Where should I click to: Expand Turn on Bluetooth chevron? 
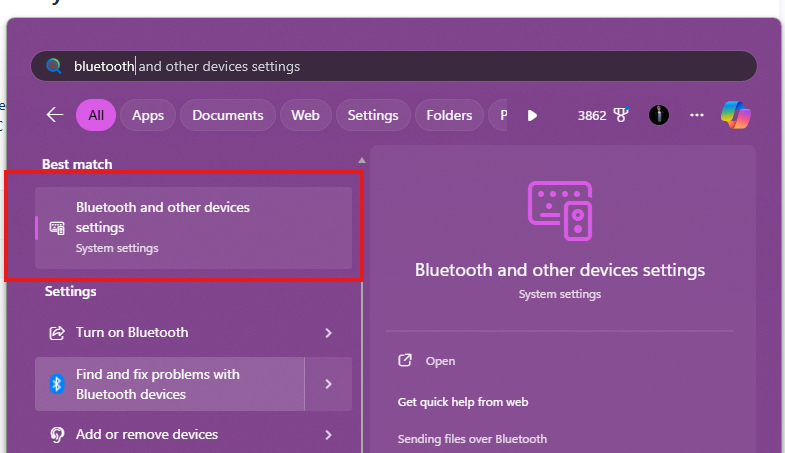[328, 333]
